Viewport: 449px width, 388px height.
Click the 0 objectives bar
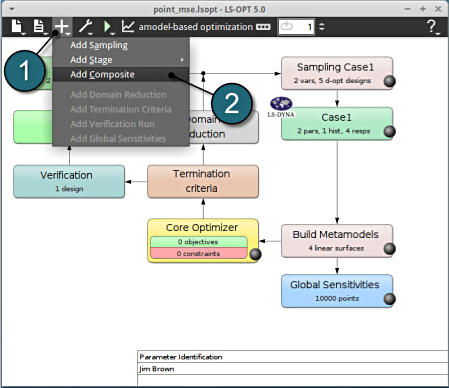(199, 242)
